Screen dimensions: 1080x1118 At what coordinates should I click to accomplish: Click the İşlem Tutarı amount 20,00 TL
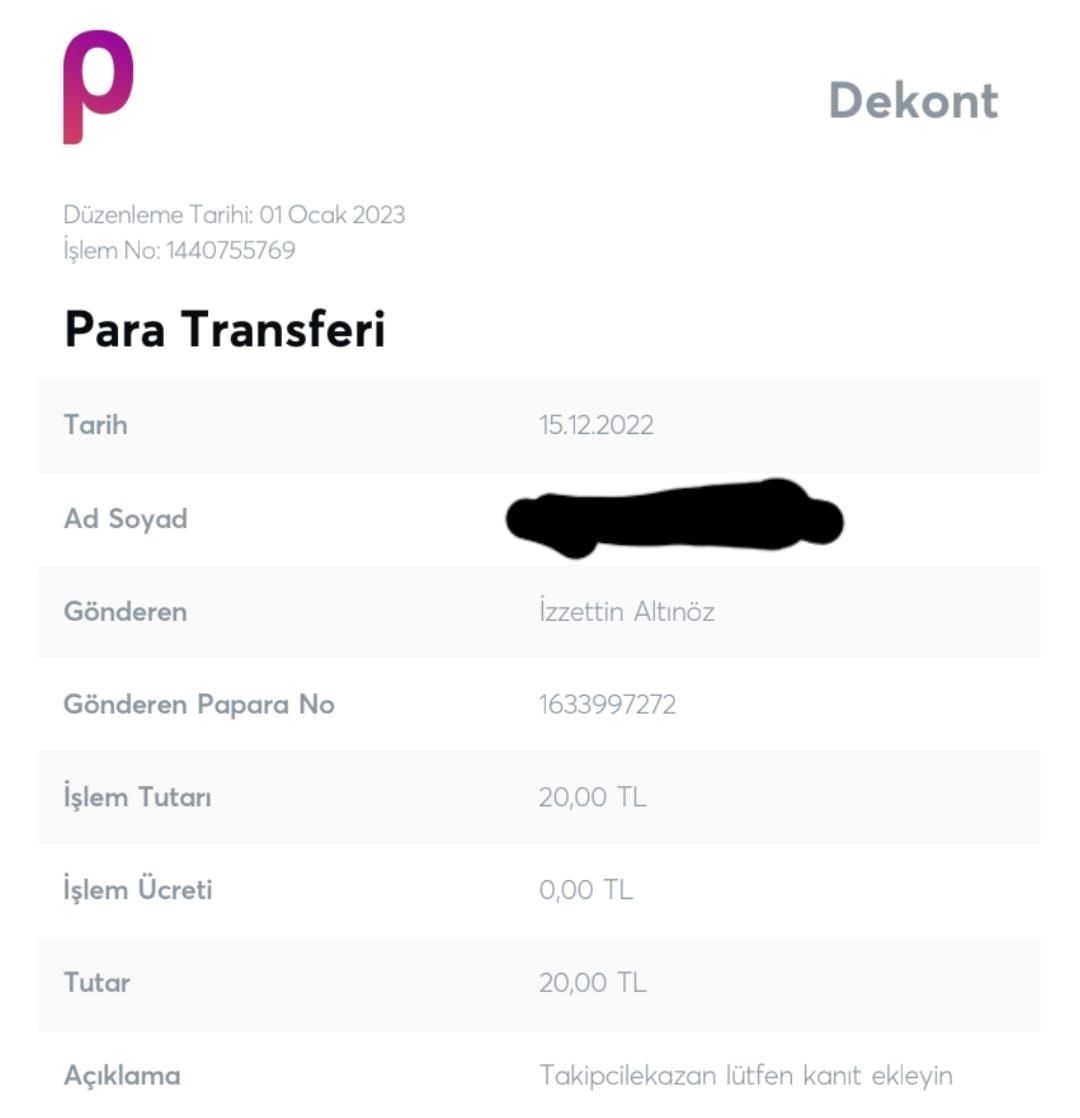pos(592,797)
